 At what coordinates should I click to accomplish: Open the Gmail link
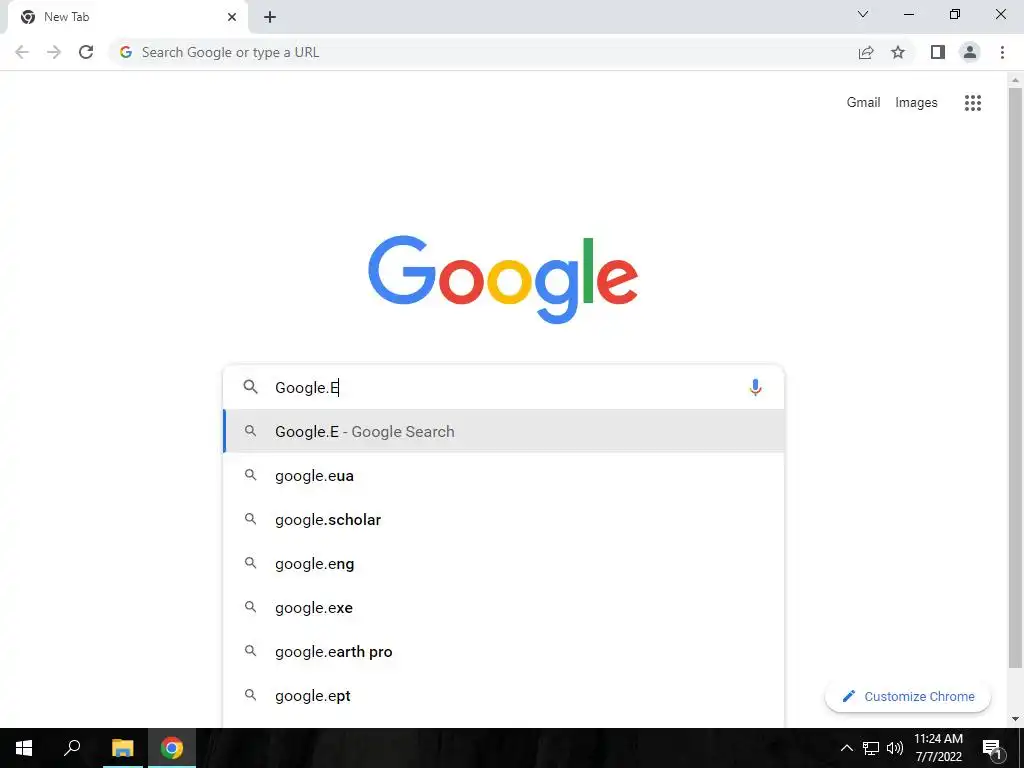pyautogui.click(x=863, y=103)
